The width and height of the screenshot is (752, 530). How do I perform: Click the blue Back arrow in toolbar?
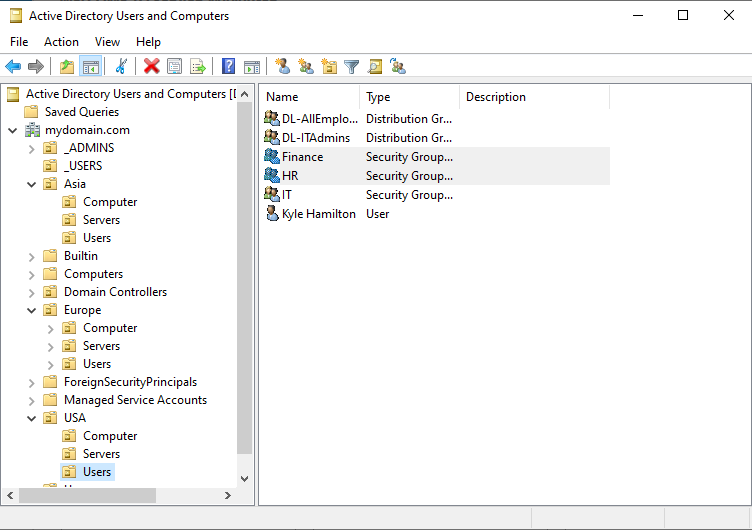(x=13, y=67)
